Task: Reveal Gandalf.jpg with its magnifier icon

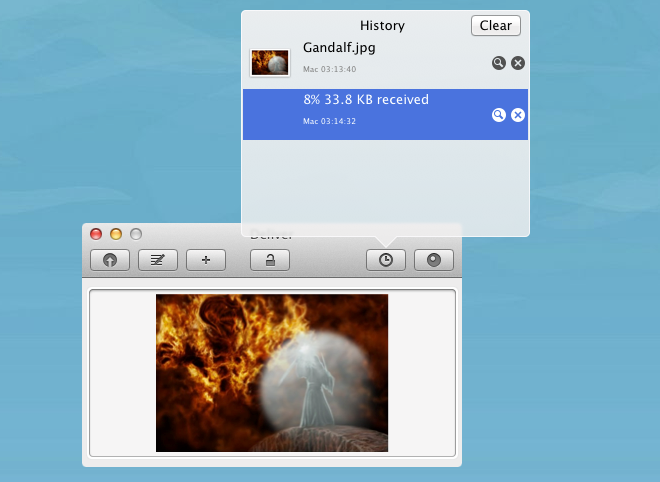Action: (x=499, y=63)
